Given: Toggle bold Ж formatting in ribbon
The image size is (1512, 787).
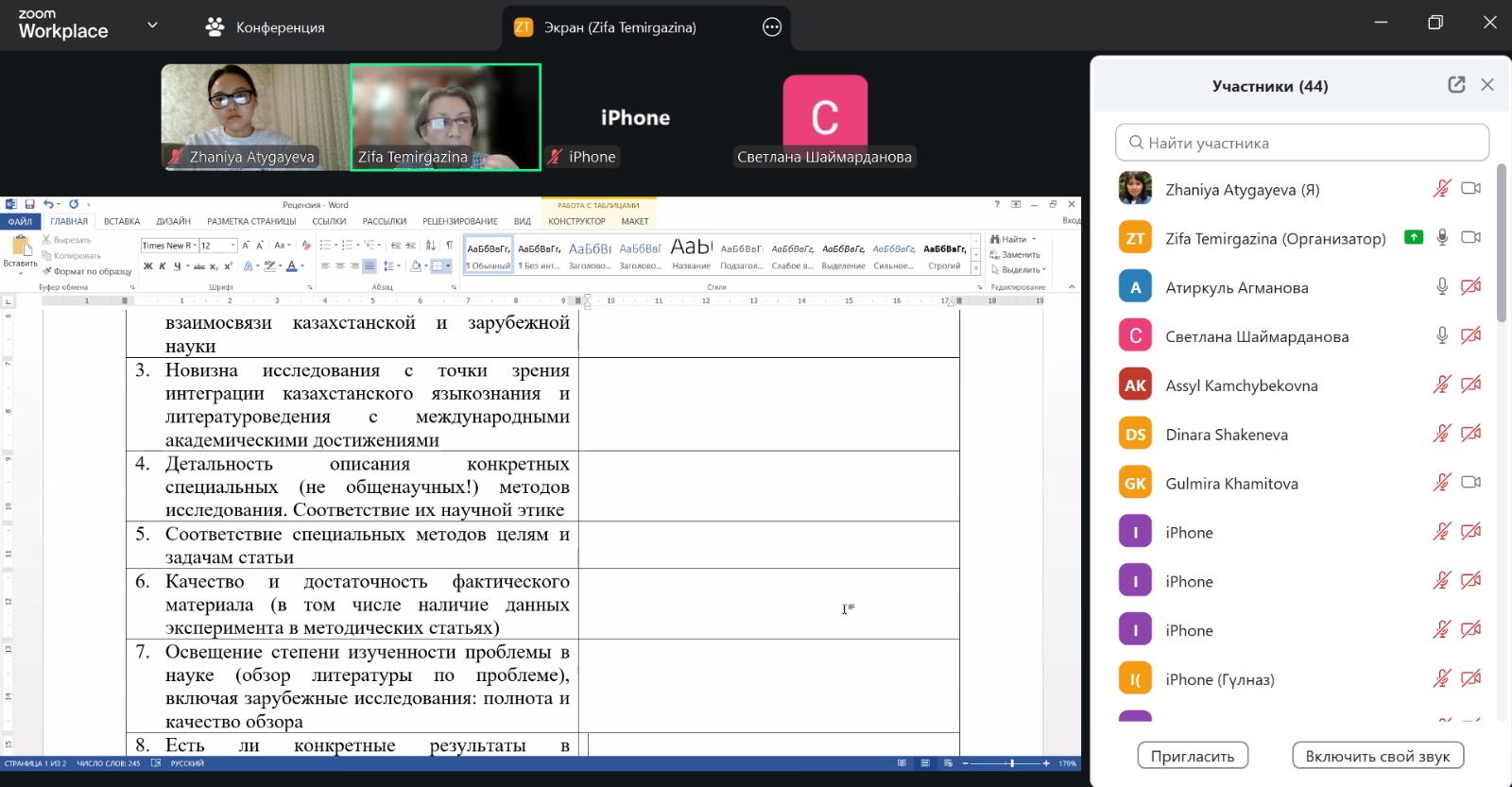Looking at the screenshot, I should [x=147, y=266].
